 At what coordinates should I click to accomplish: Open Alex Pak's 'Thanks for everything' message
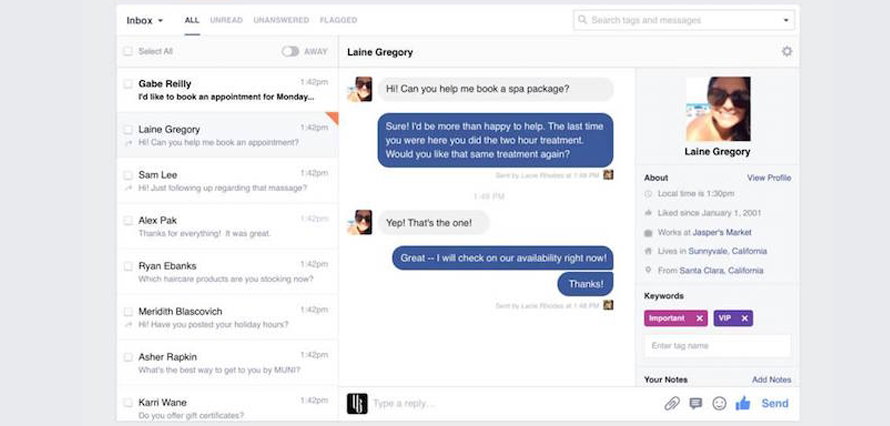coord(228,226)
